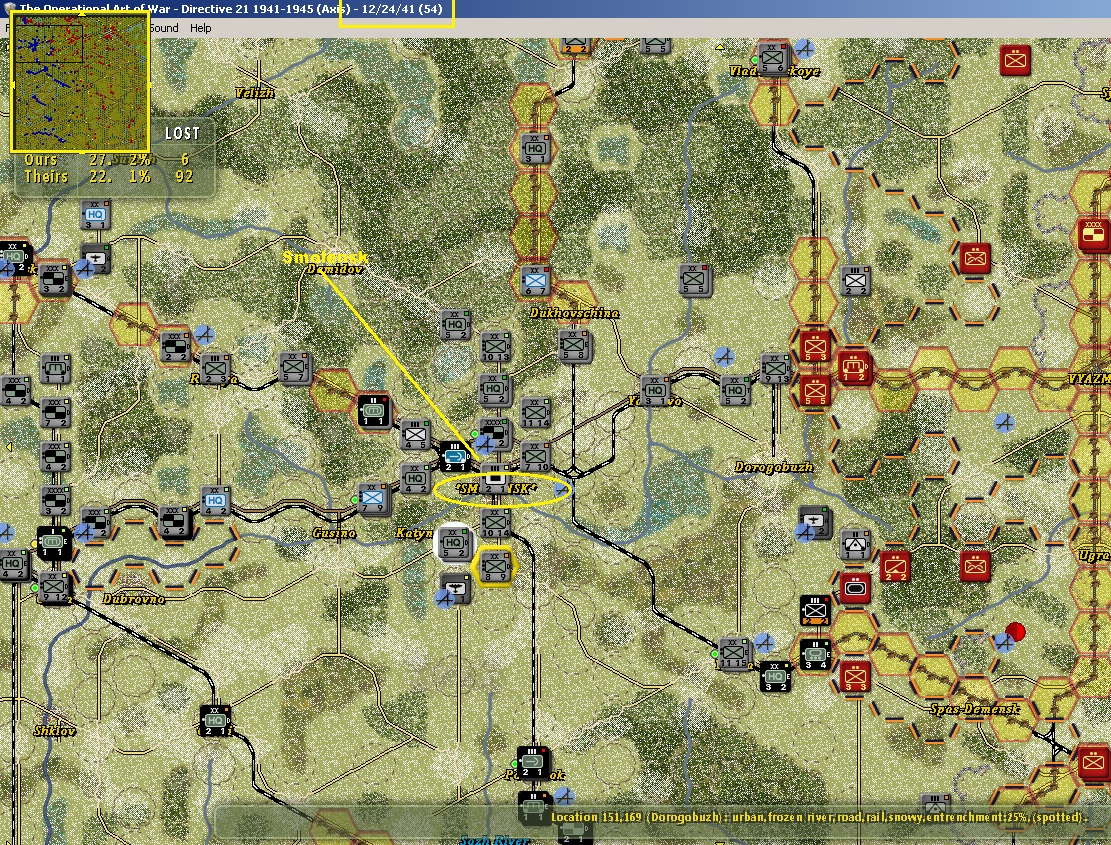Image resolution: width=1111 pixels, height=845 pixels.
Task: Select the red Soviet 2-2 unit with diagonal symbol
Action: (x=894, y=567)
